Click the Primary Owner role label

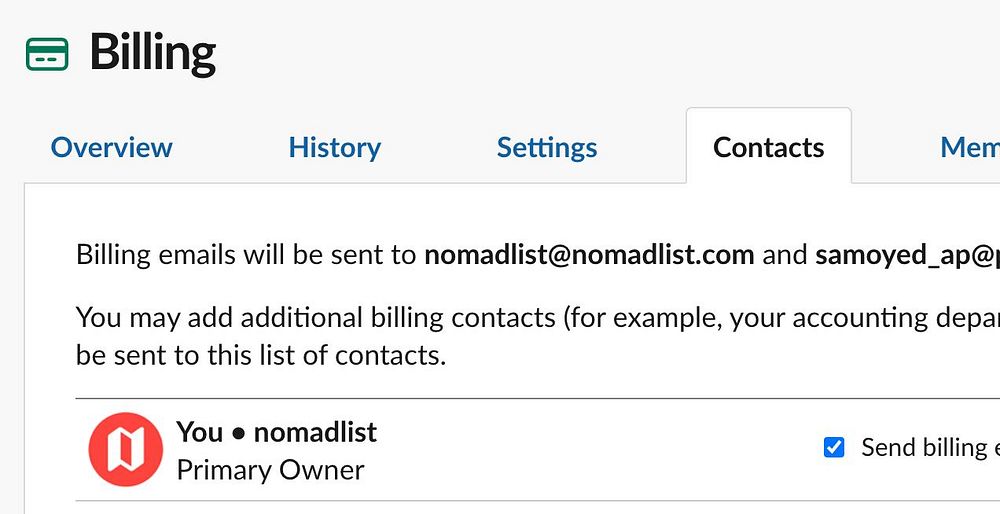[270, 470]
